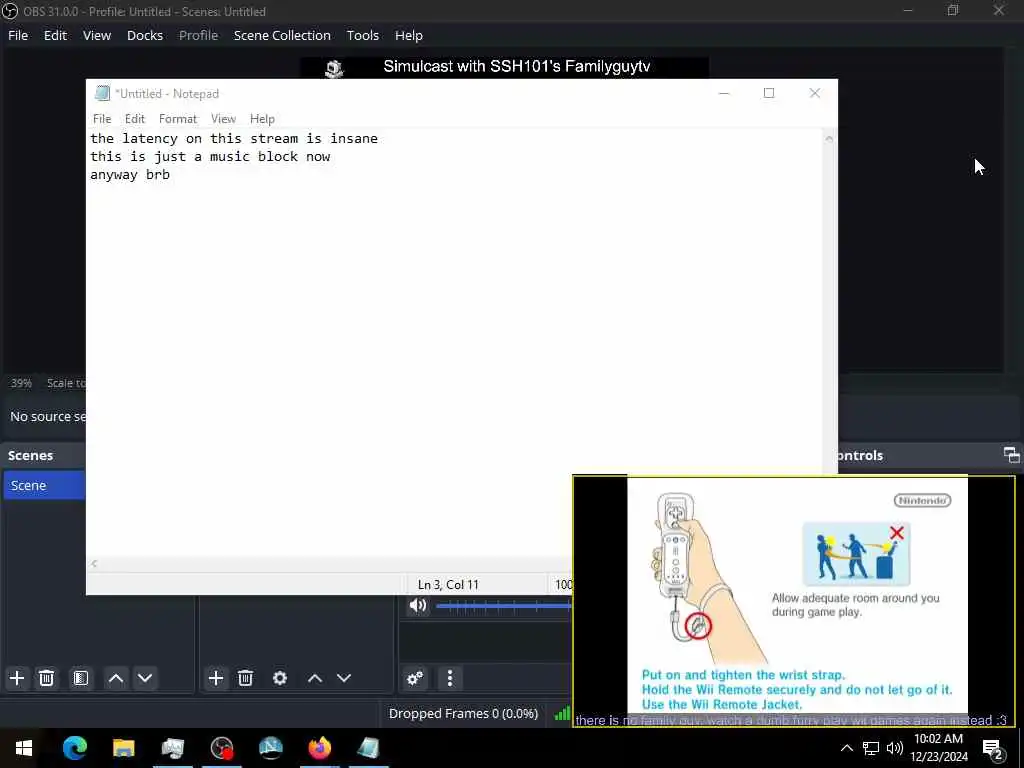This screenshot has width=1024, height=768.
Task: Click the Notepad window title bar icon
Action: click(x=102, y=93)
